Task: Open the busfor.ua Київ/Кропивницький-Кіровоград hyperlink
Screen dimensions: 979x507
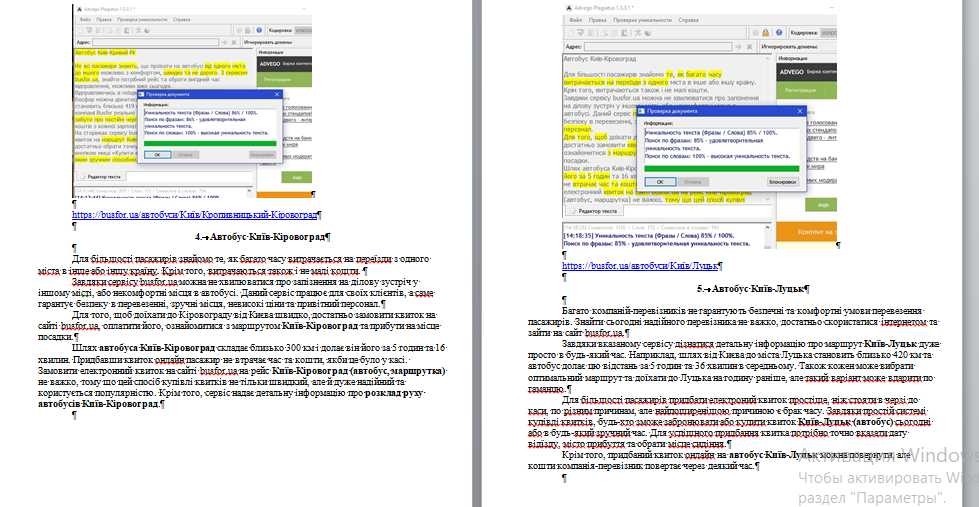Action: (194, 215)
